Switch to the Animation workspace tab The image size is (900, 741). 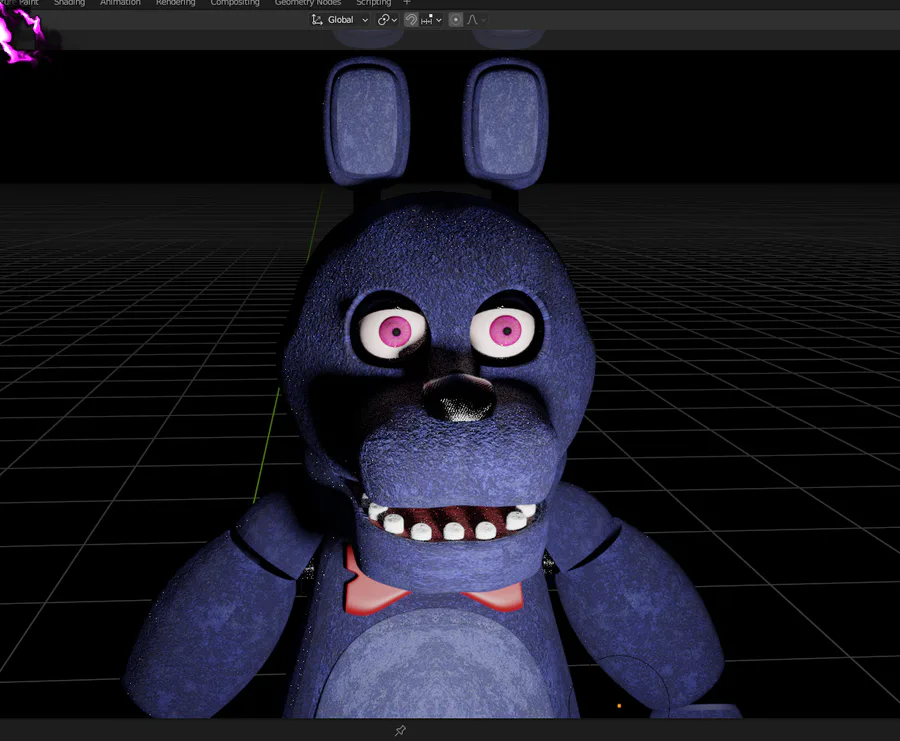(x=120, y=3)
